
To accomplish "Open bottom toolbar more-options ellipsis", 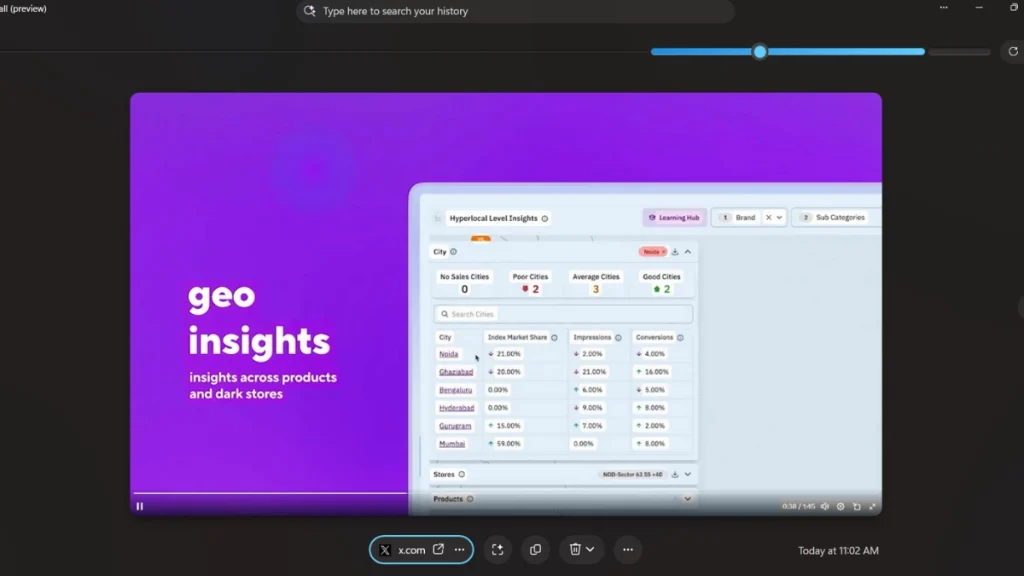I will (628, 550).
